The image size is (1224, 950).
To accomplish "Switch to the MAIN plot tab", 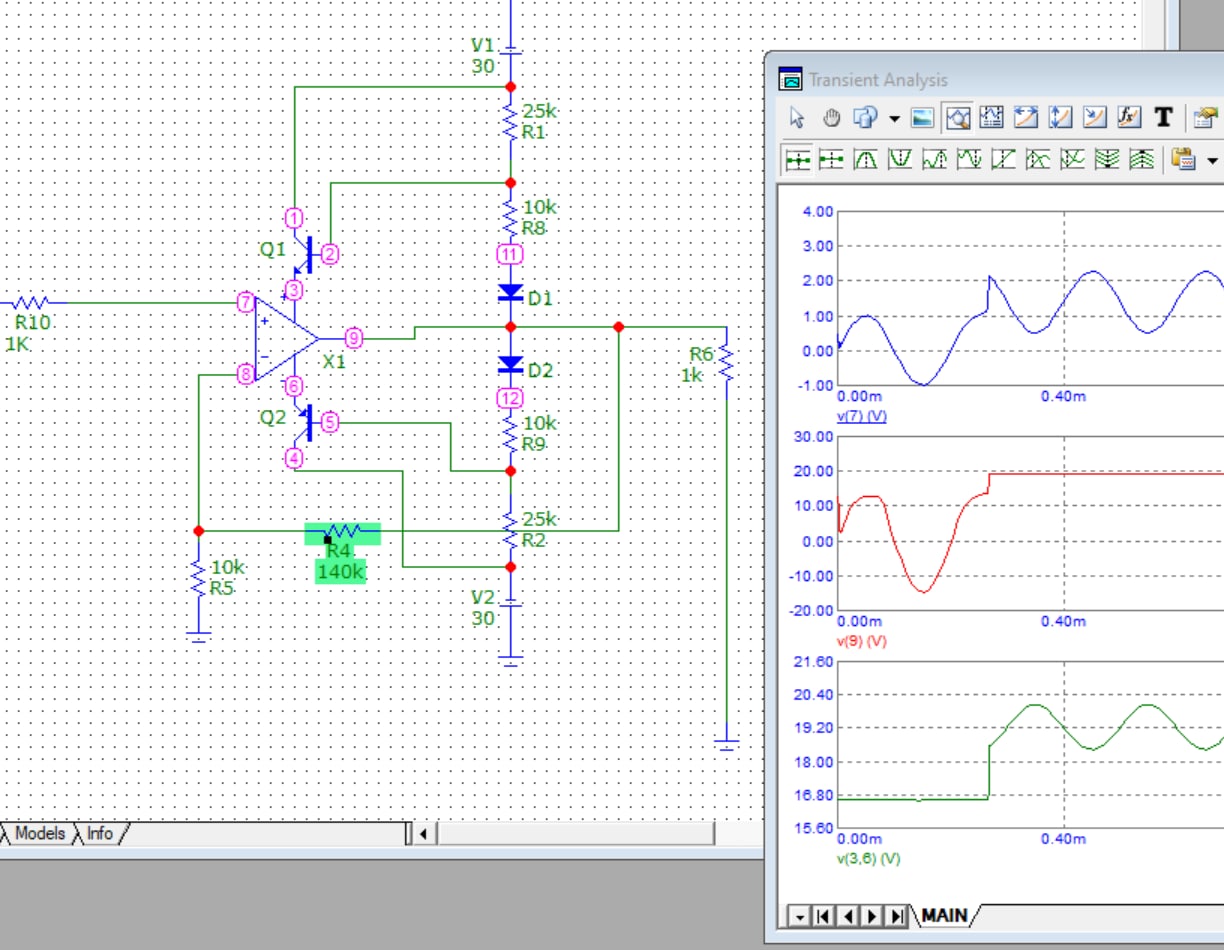I will [x=944, y=915].
